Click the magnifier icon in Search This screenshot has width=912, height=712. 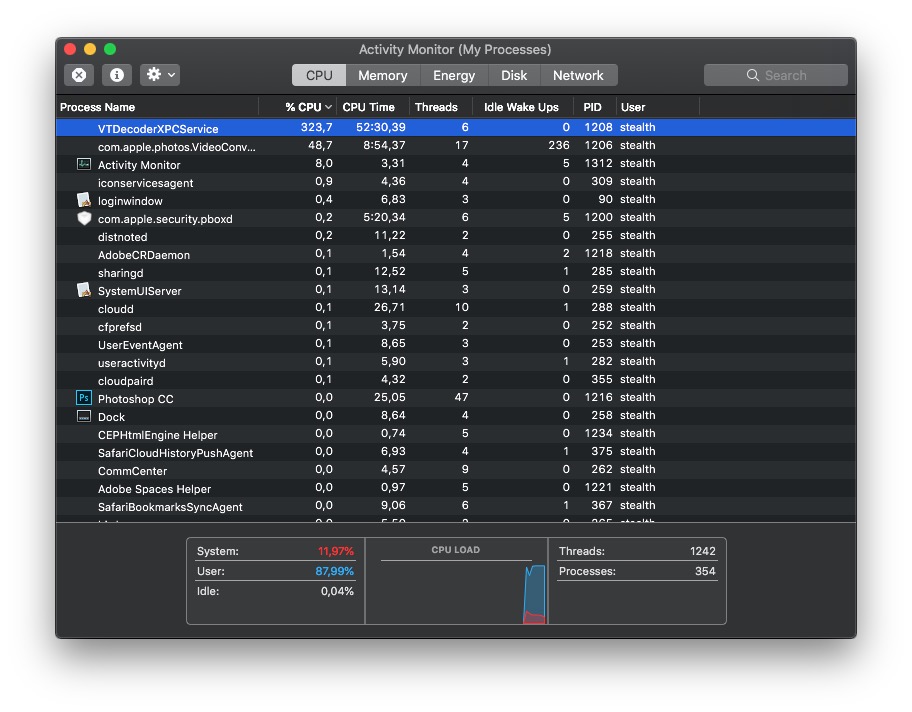pyautogui.click(x=753, y=76)
